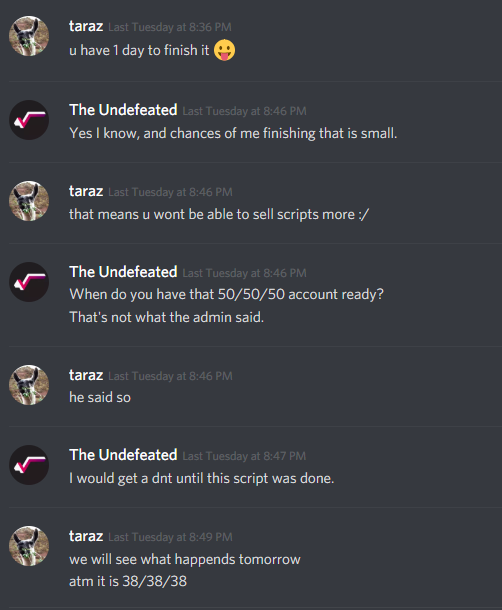
Task: Open taraz avatar next to 'he said so'
Action: 29,385
